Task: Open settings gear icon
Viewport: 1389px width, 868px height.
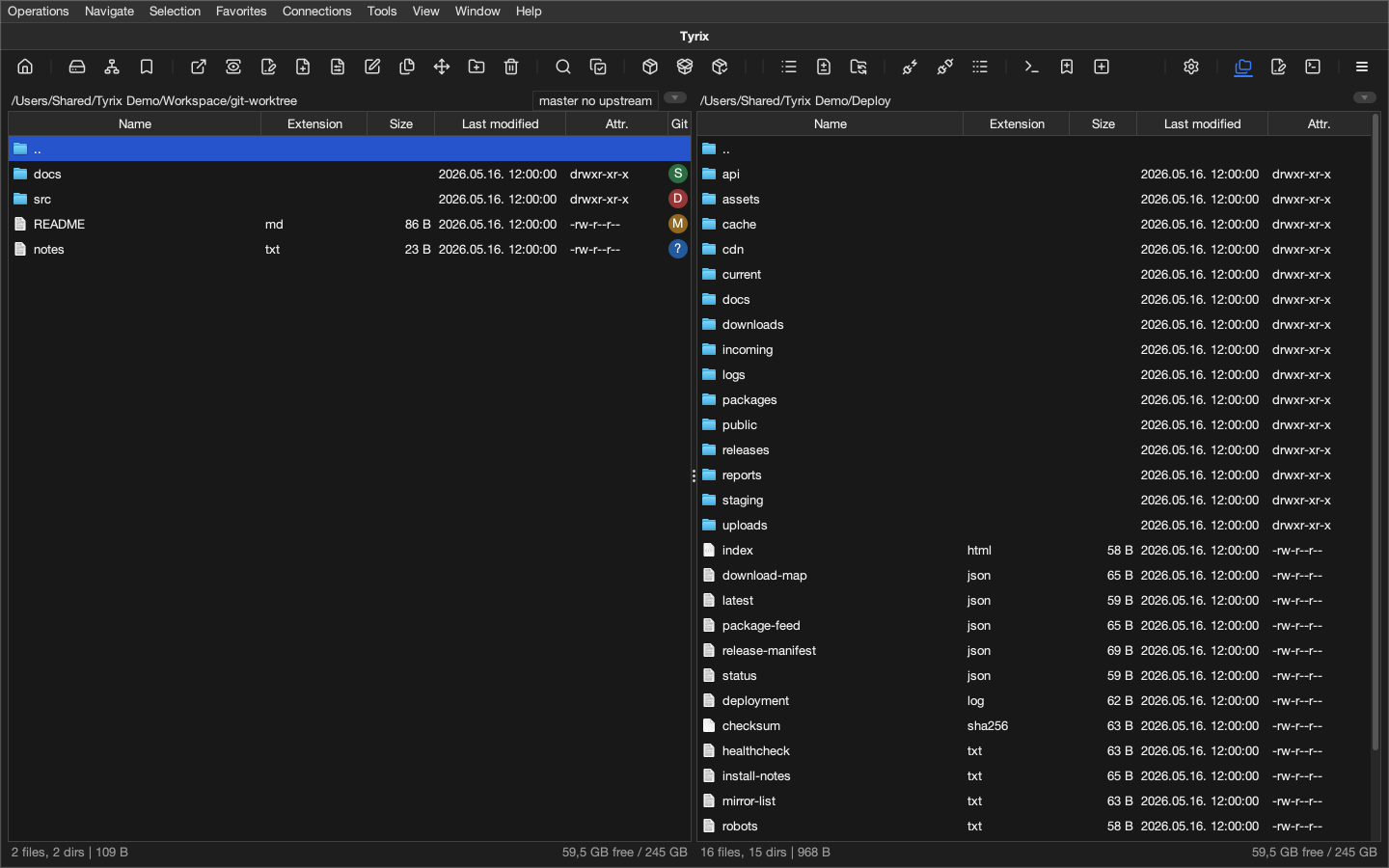Action: pyautogui.click(x=1191, y=67)
